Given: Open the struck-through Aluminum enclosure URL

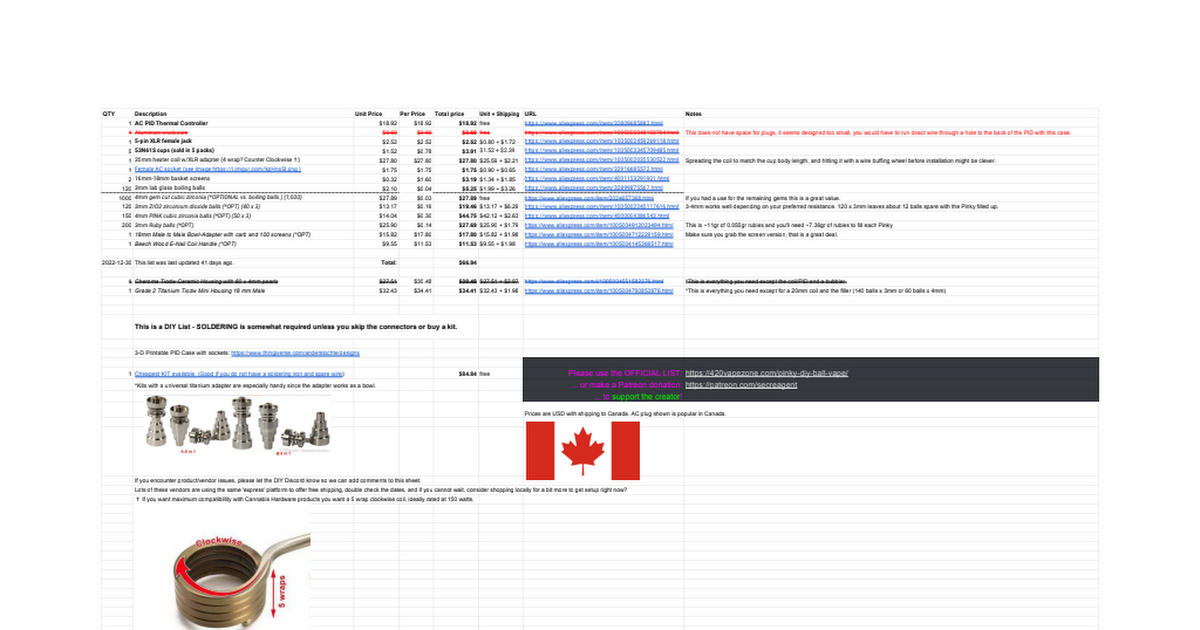Looking at the screenshot, I should (602, 132).
